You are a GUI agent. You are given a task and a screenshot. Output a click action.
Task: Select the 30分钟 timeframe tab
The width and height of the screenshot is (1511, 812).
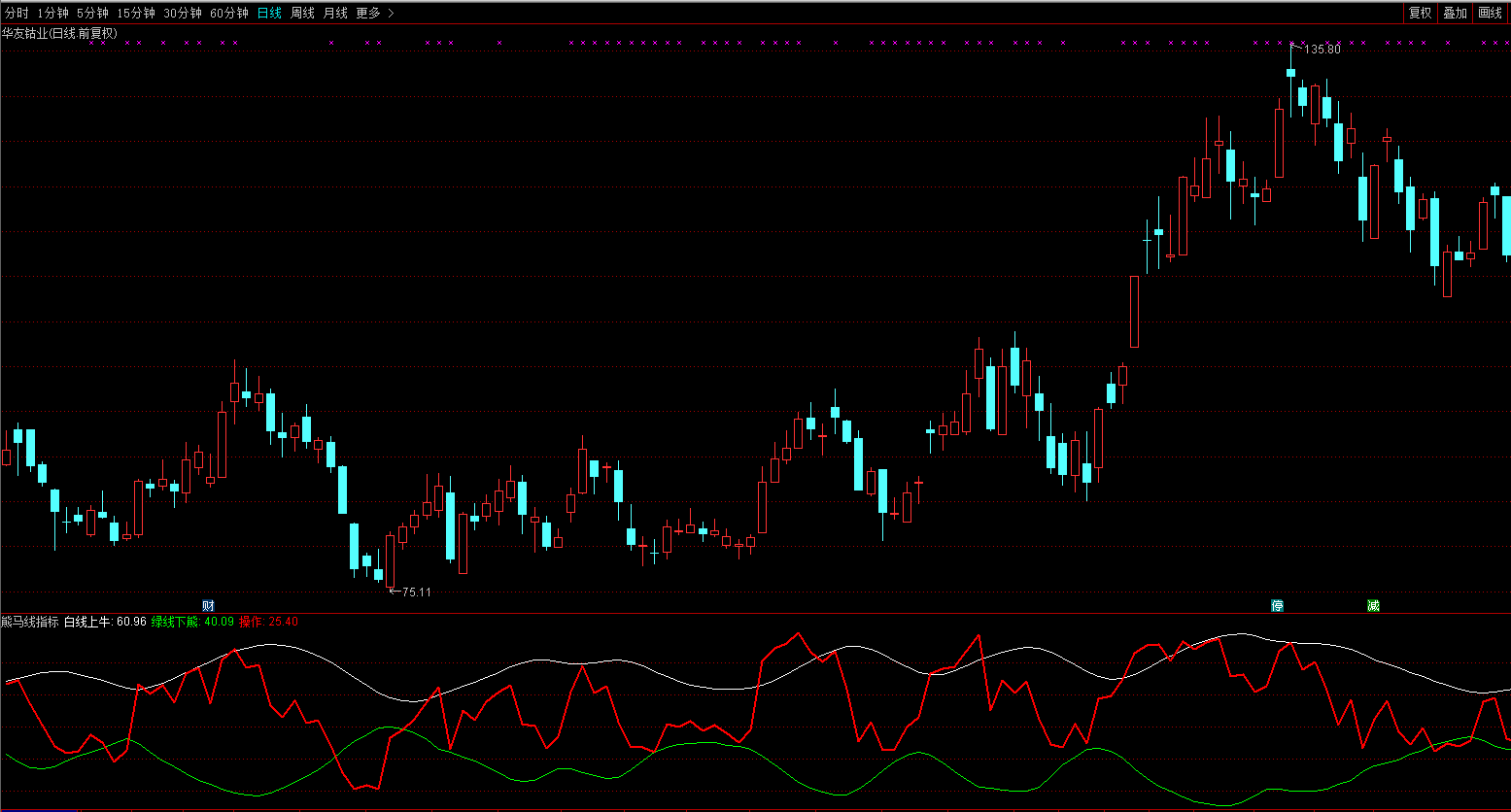[183, 13]
